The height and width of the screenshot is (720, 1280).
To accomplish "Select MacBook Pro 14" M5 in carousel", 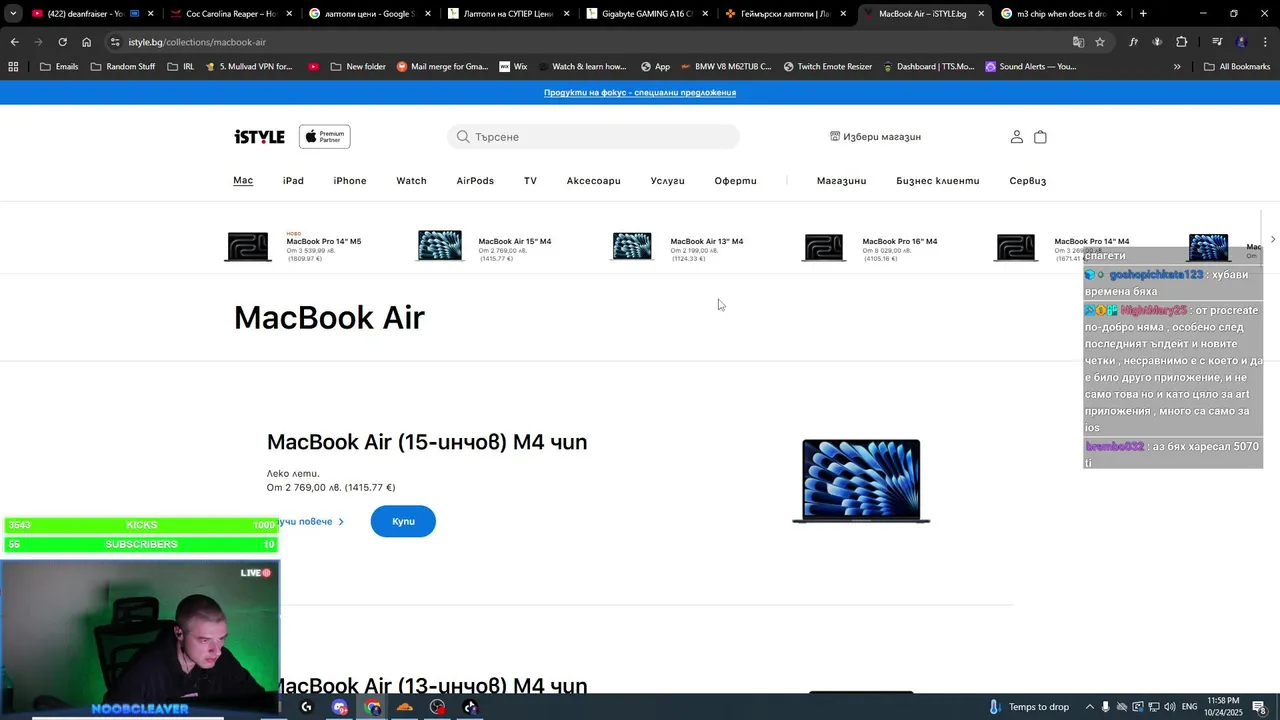I will pos(294,247).
